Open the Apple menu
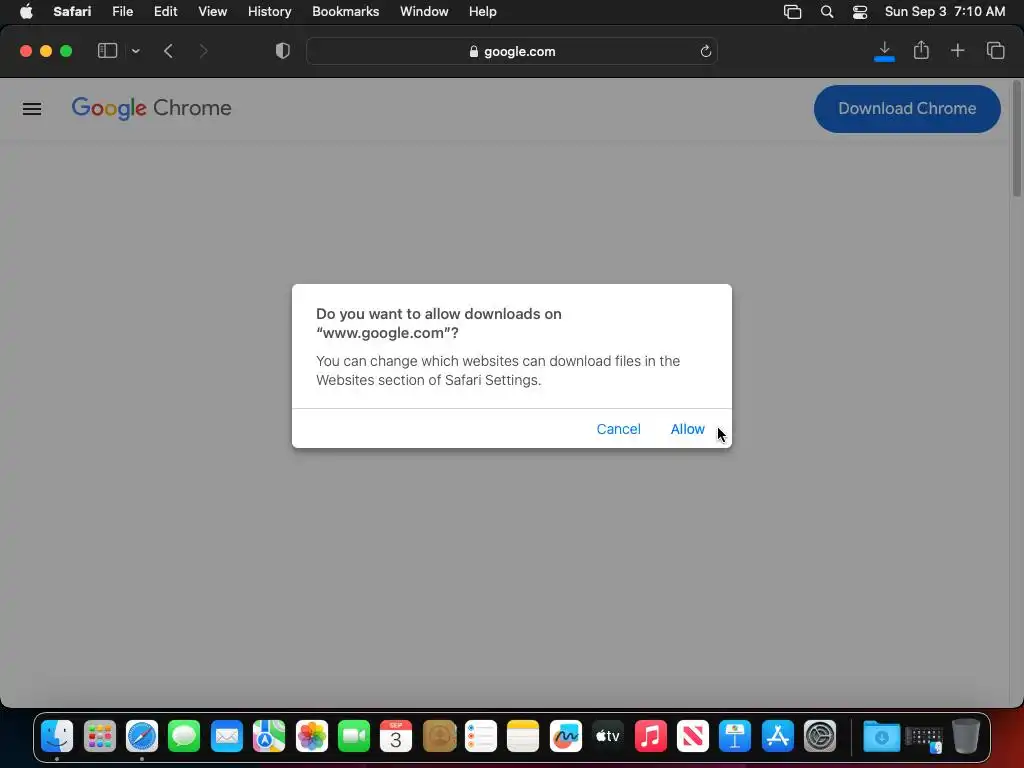Screen dimensions: 1024x768 click(26, 12)
